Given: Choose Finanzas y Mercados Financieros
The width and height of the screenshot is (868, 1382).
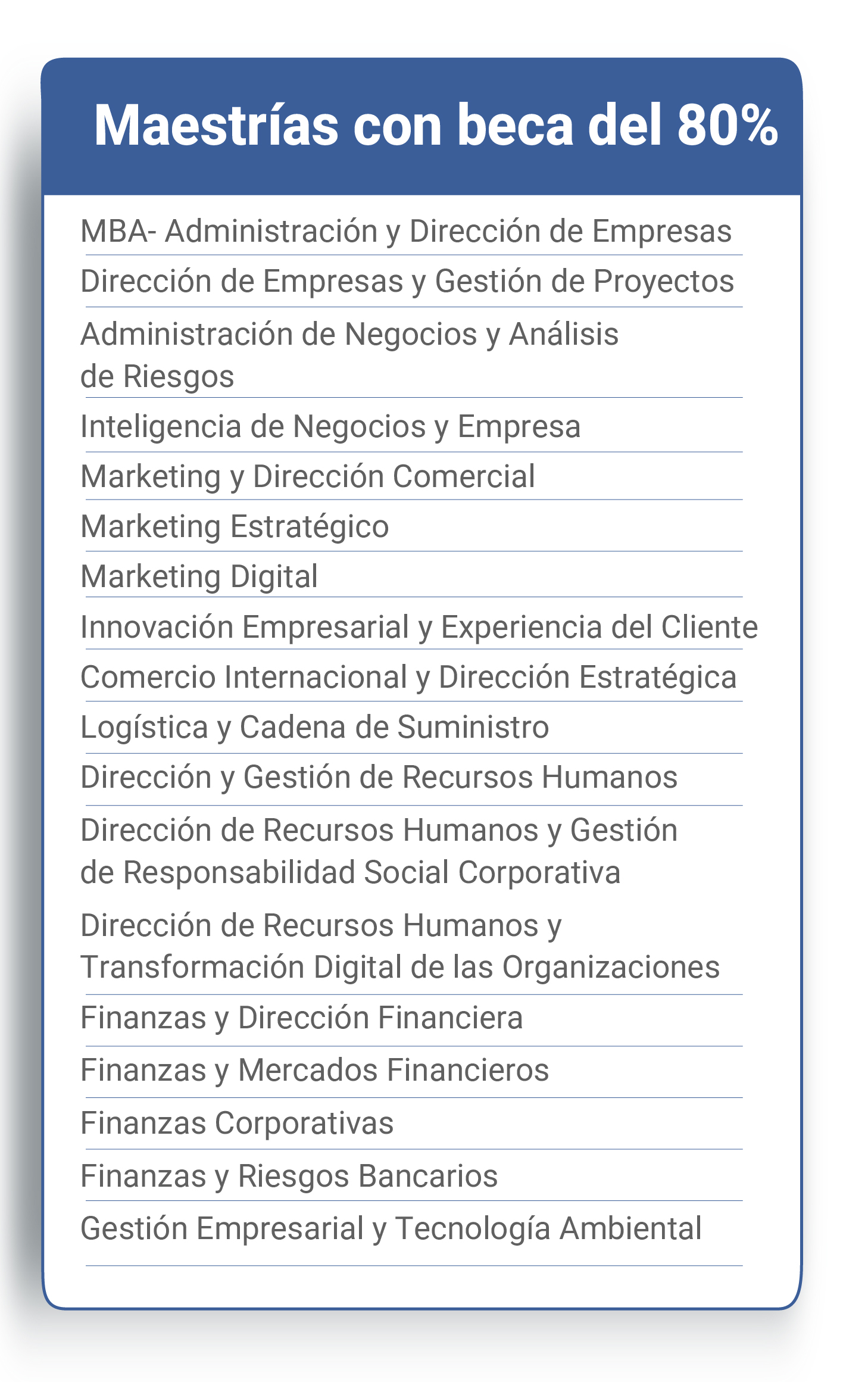Looking at the screenshot, I should click(314, 1070).
